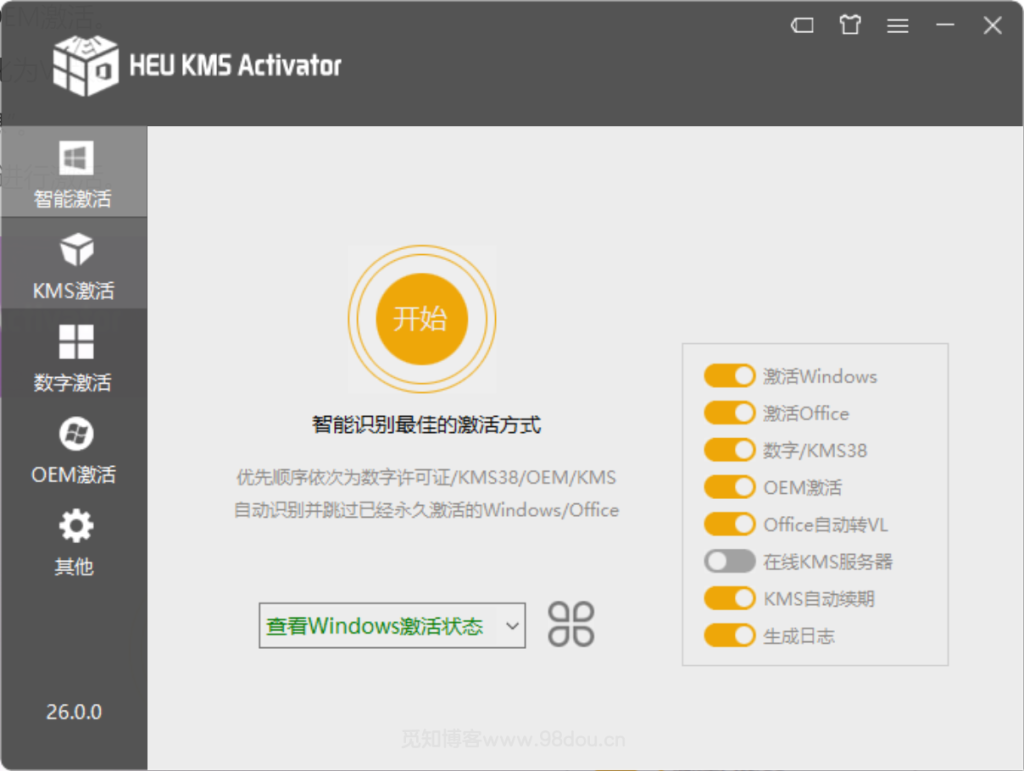Switch to 数字激活 mode

[74, 356]
